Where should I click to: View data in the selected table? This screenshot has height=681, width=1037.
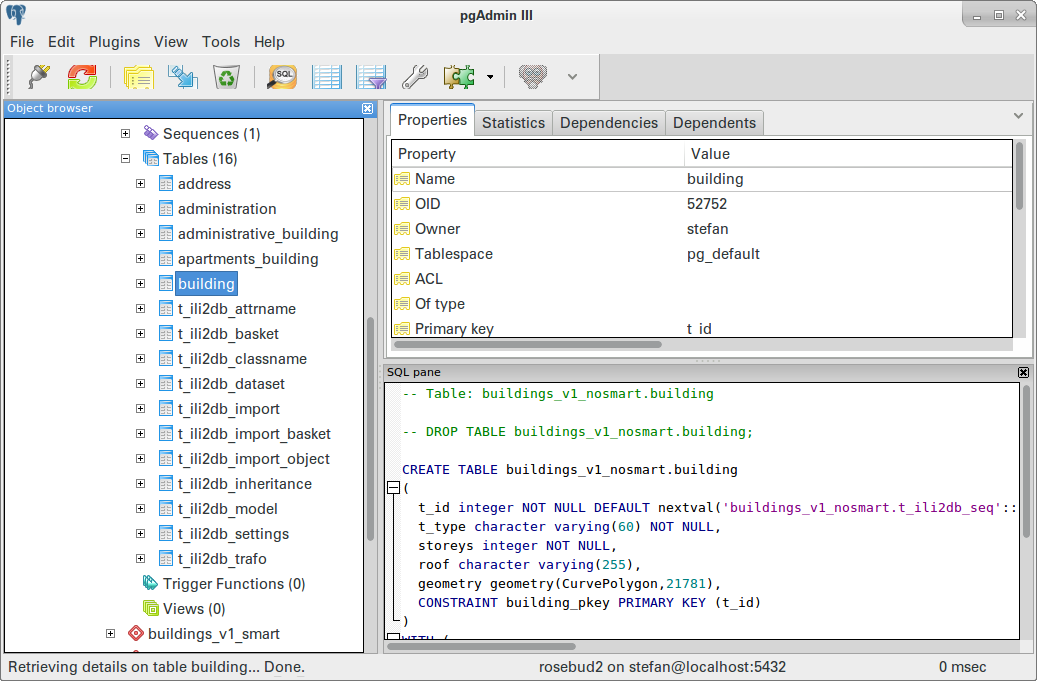(327, 77)
